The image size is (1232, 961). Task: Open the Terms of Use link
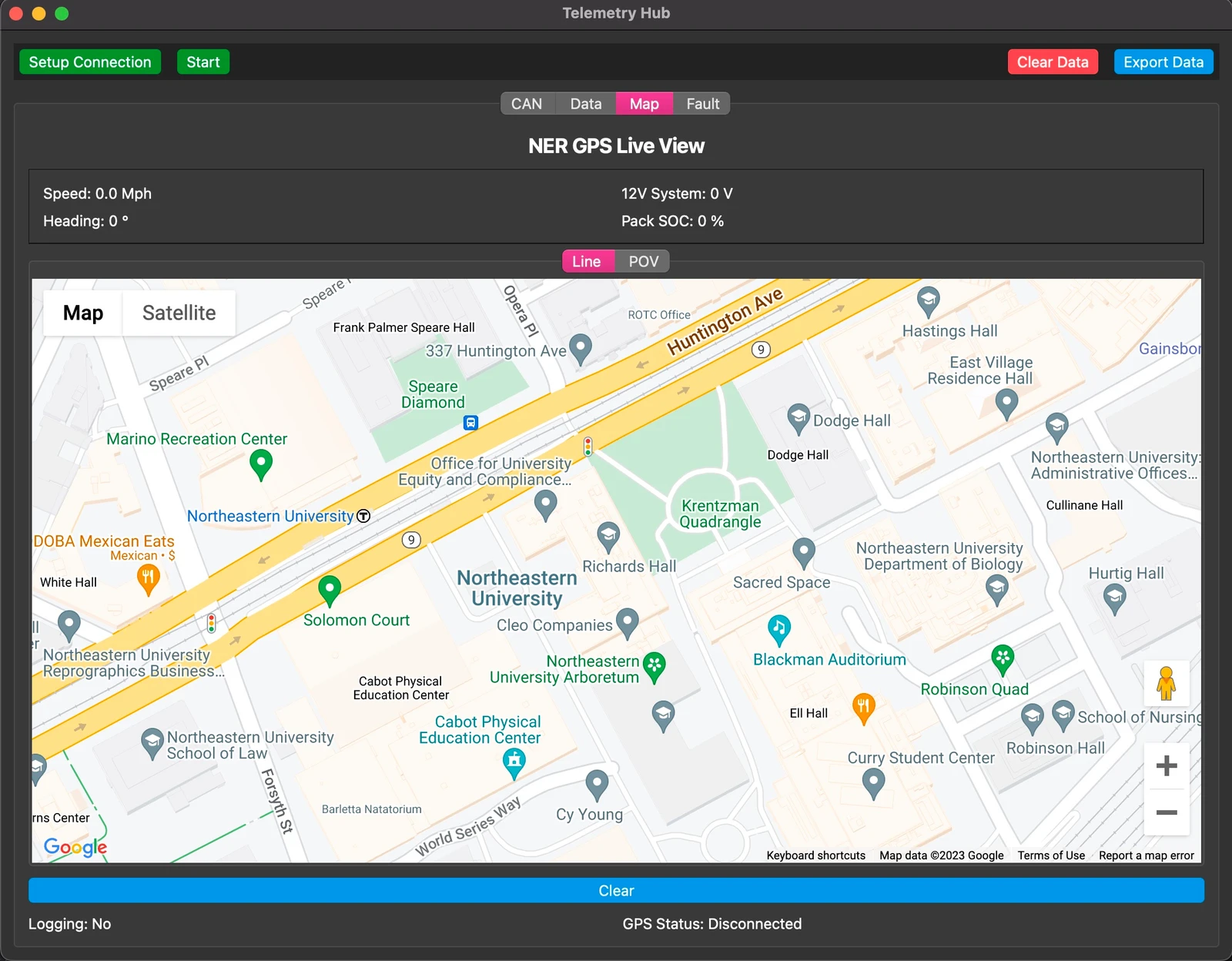pos(1051,856)
